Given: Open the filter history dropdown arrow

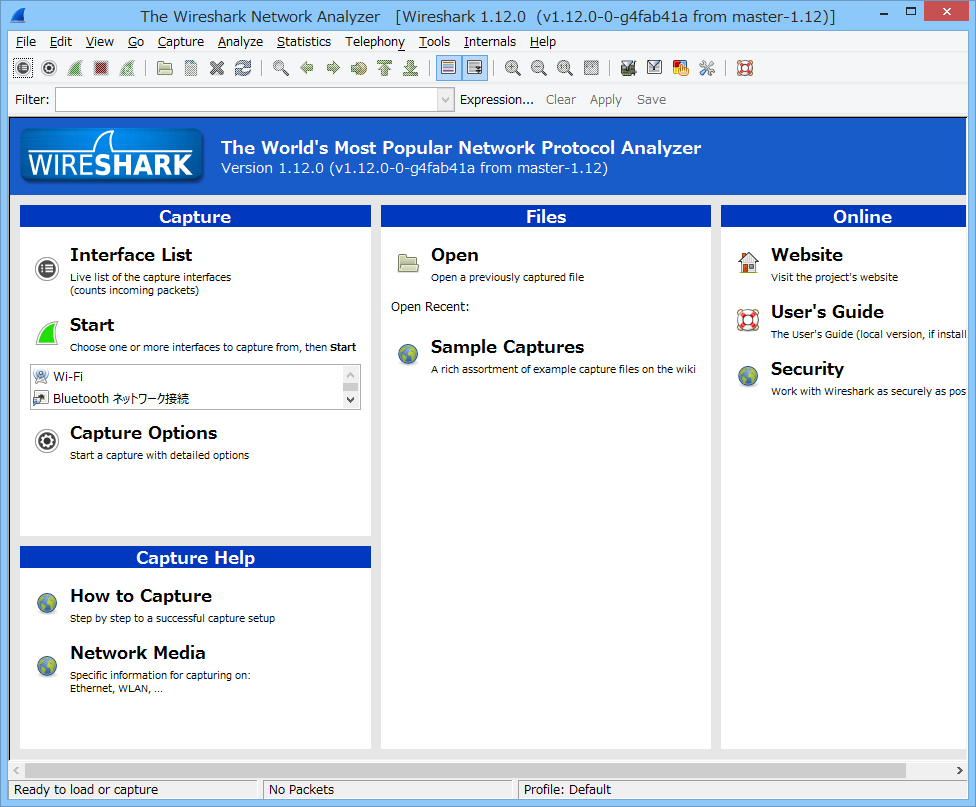Looking at the screenshot, I should point(443,99).
